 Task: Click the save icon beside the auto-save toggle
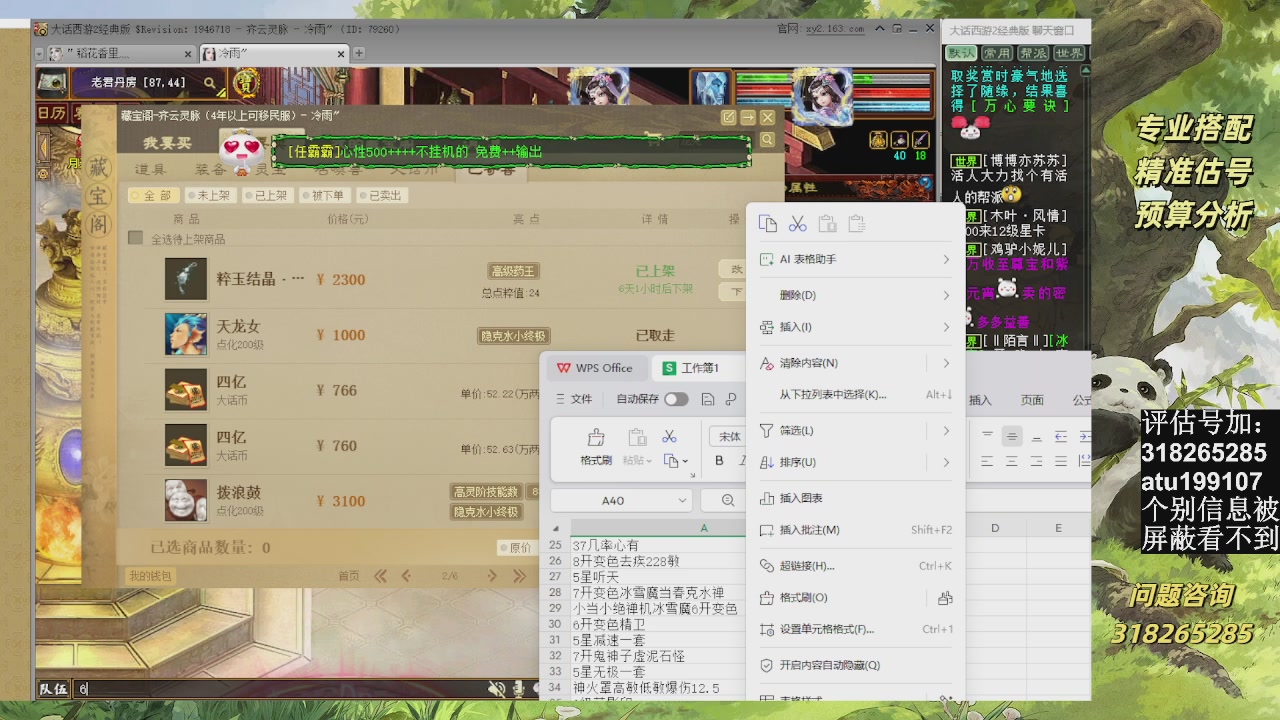(x=708, y=399)
